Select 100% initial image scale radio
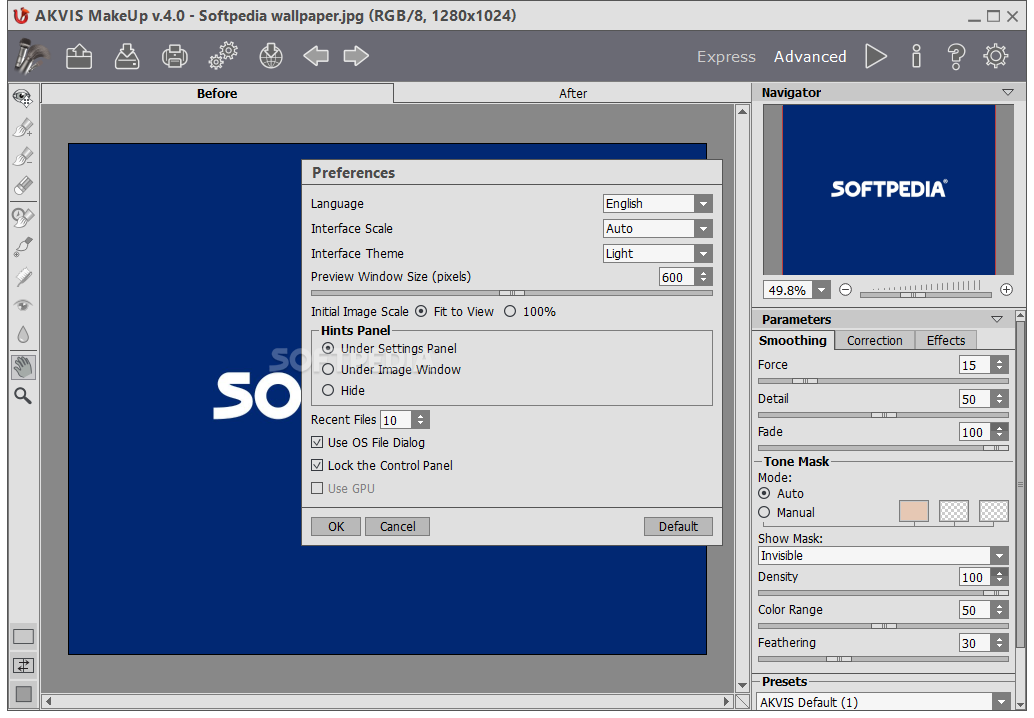 (510, 311)
